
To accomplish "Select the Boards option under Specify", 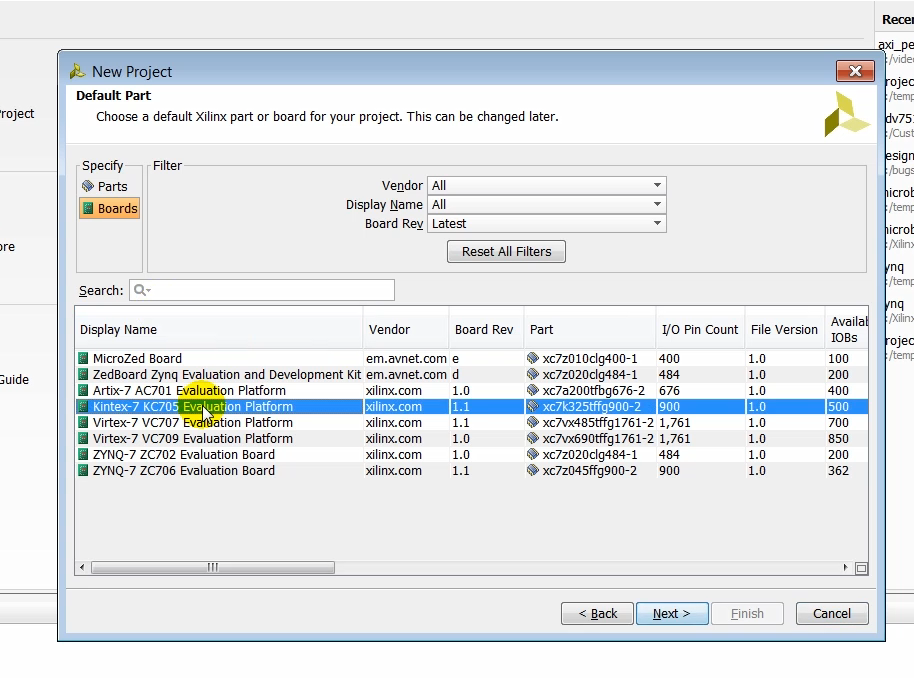I will tap(110, 208).
